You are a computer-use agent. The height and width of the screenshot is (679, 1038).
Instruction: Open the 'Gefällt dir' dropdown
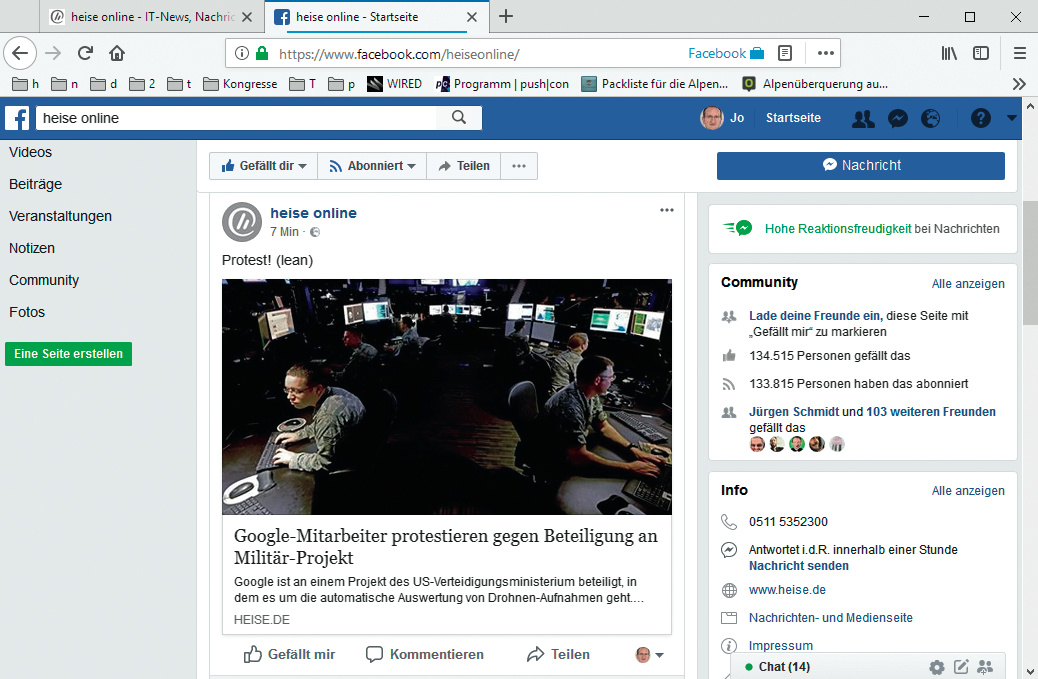coord(263,166)
